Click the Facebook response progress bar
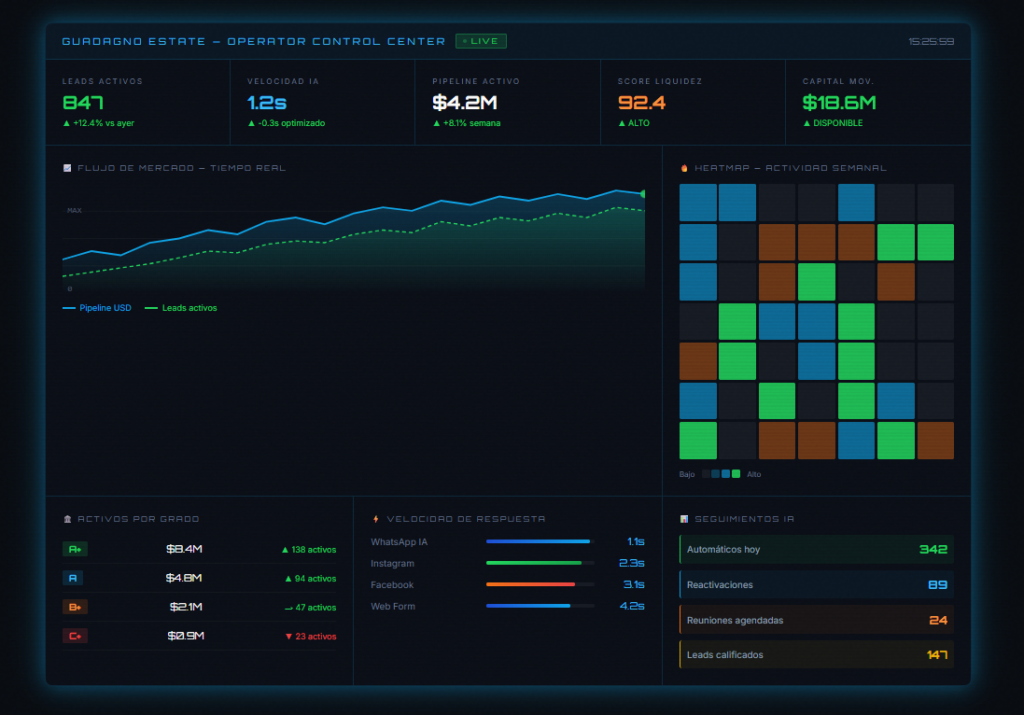1024x715 pixels. pos(540,584)
